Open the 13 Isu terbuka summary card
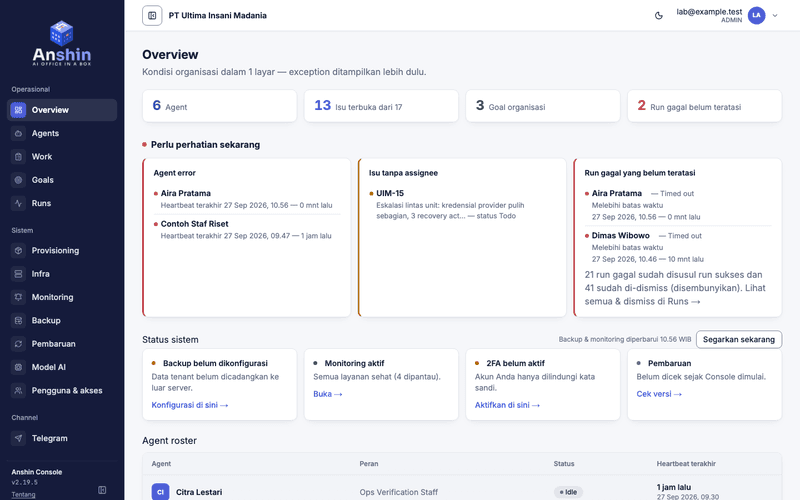The height and width of the screenshot is (500, 800). 381,106
